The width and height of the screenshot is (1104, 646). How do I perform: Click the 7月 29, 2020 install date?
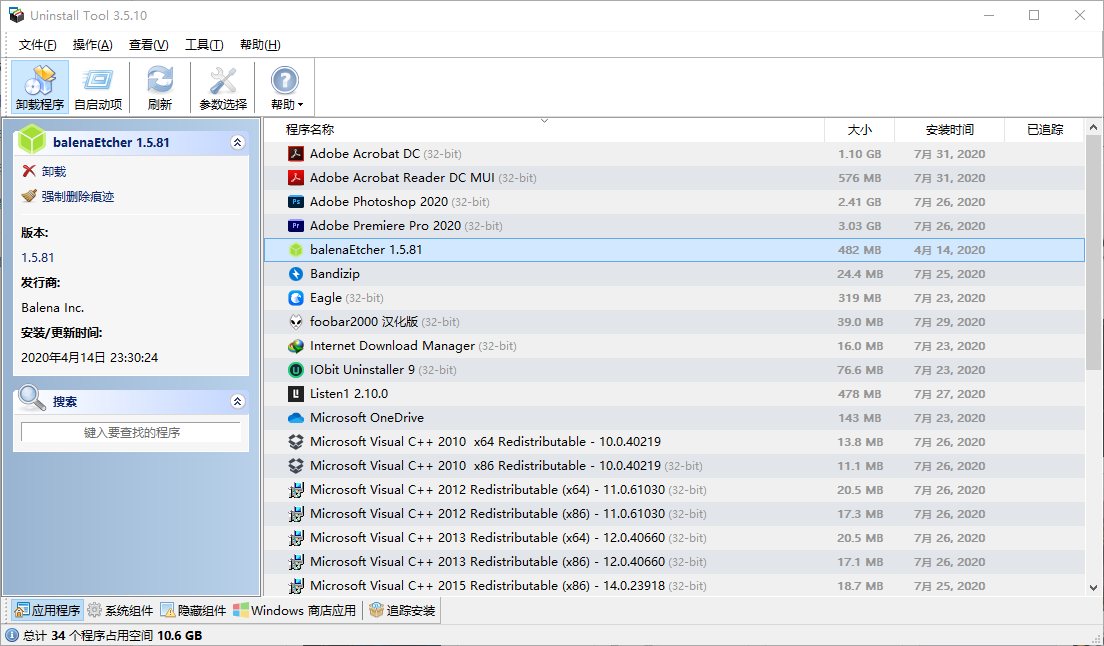[x=949, y=322]
